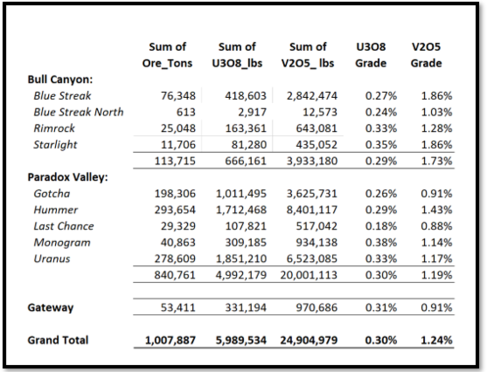
Task: Select Paradox Valley subtotal 20,001,113
Action: (309, 275)
